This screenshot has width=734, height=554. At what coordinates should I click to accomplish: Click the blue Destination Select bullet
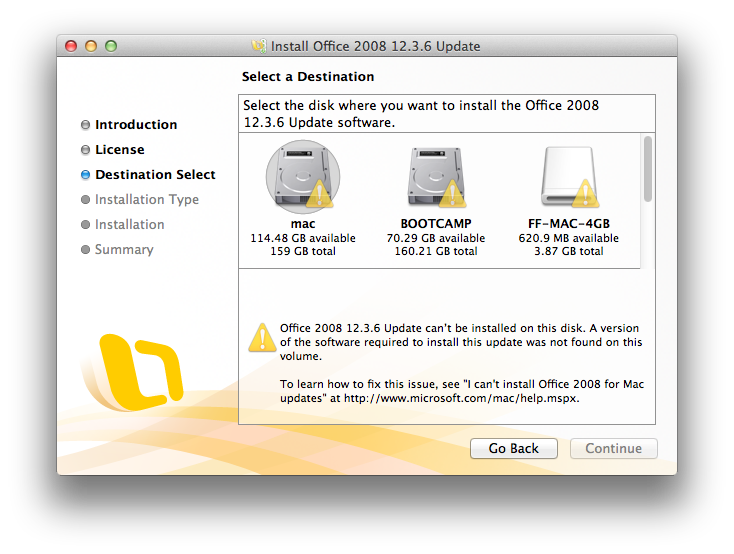click(x=85, y=175)
